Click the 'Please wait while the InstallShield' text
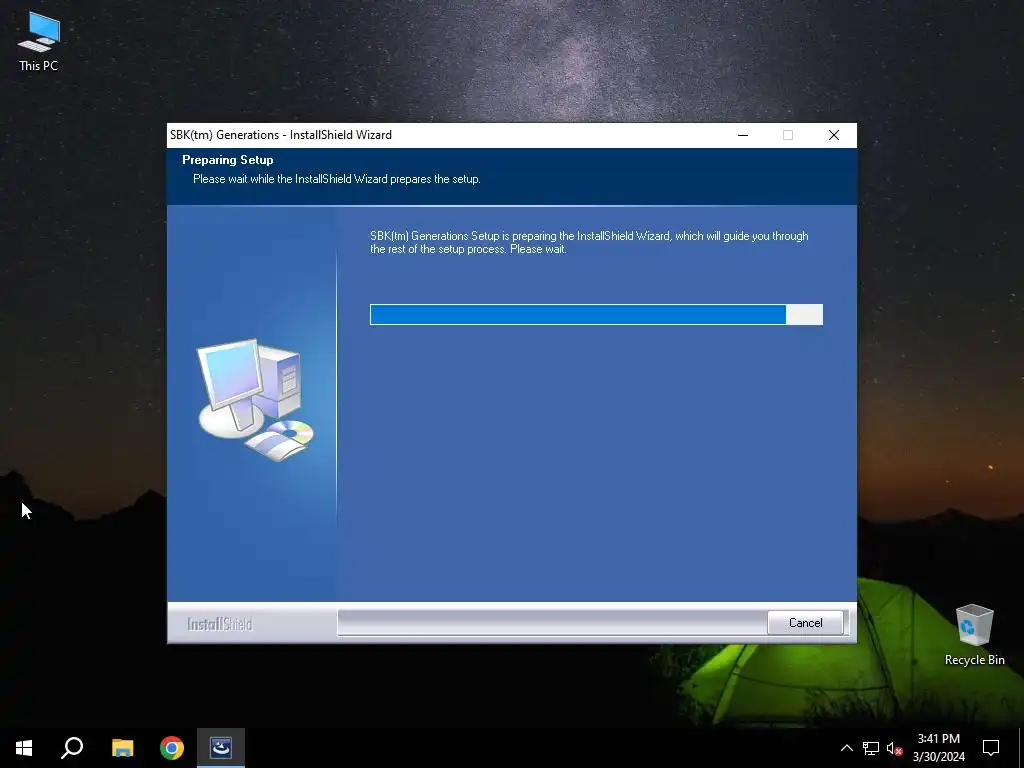Image resolution: width=1024 pixels, height=768 pixels. [336, 179]
